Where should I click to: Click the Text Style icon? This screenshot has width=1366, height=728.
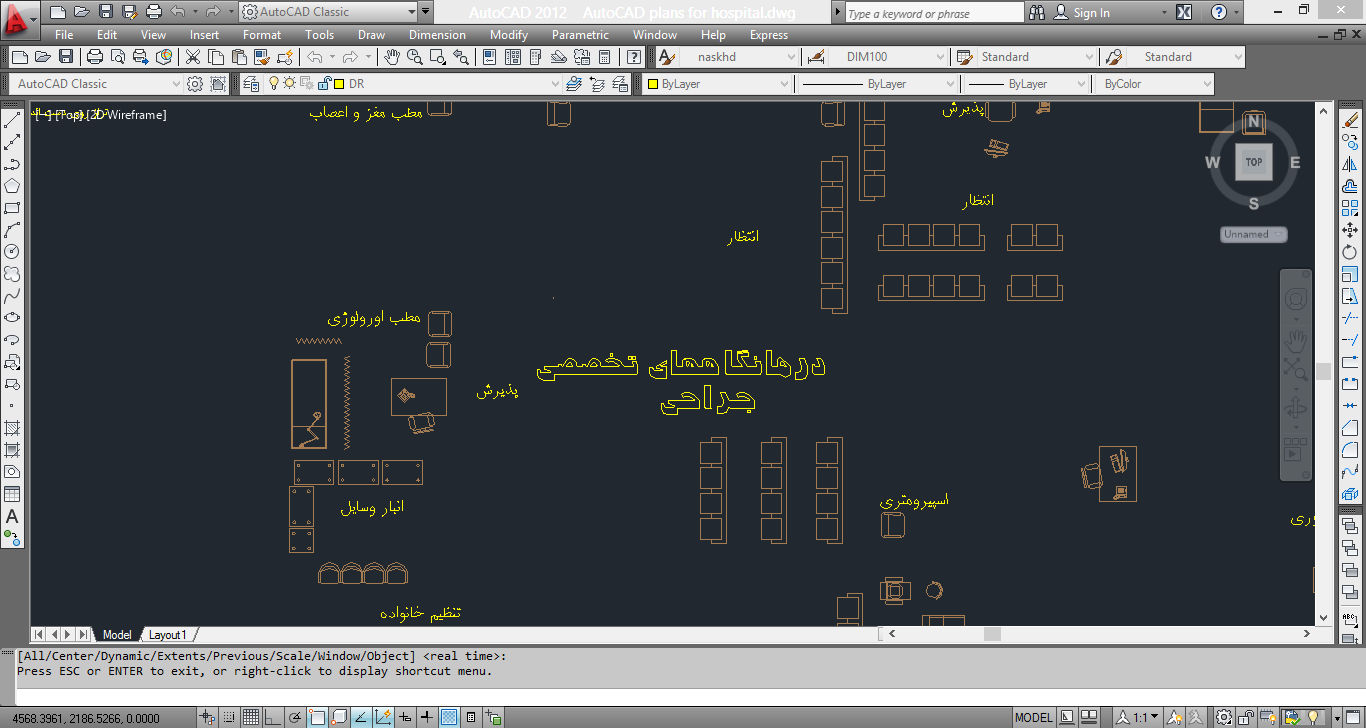[x=665, y=57]
